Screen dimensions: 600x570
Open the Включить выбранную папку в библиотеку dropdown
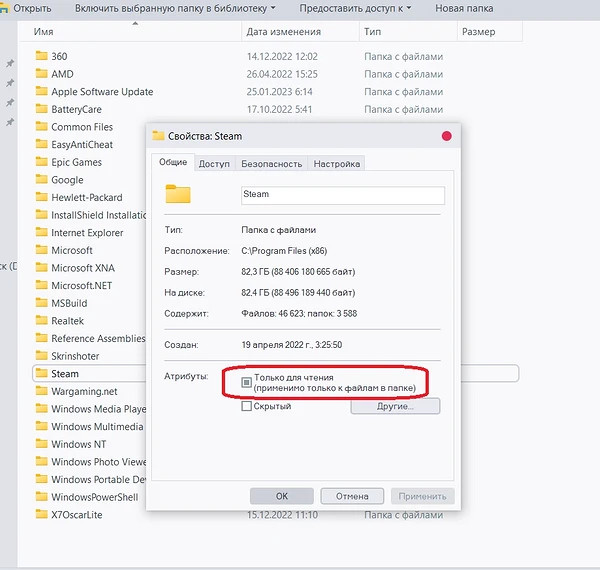tap(177, 9)
